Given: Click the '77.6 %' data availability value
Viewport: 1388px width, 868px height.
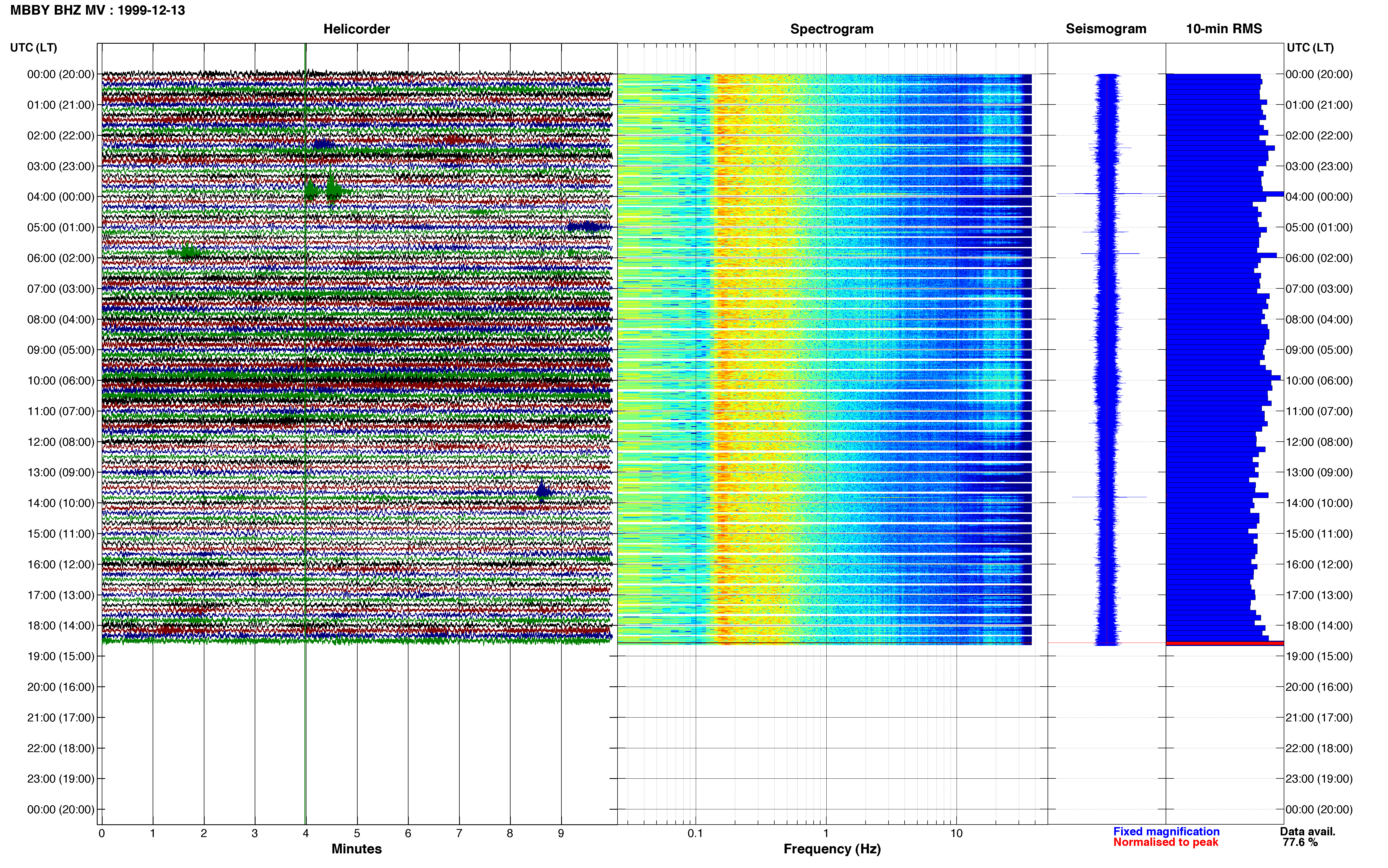Looking at the screenshot, I should pyautogui.click(x=1300, y=842).
